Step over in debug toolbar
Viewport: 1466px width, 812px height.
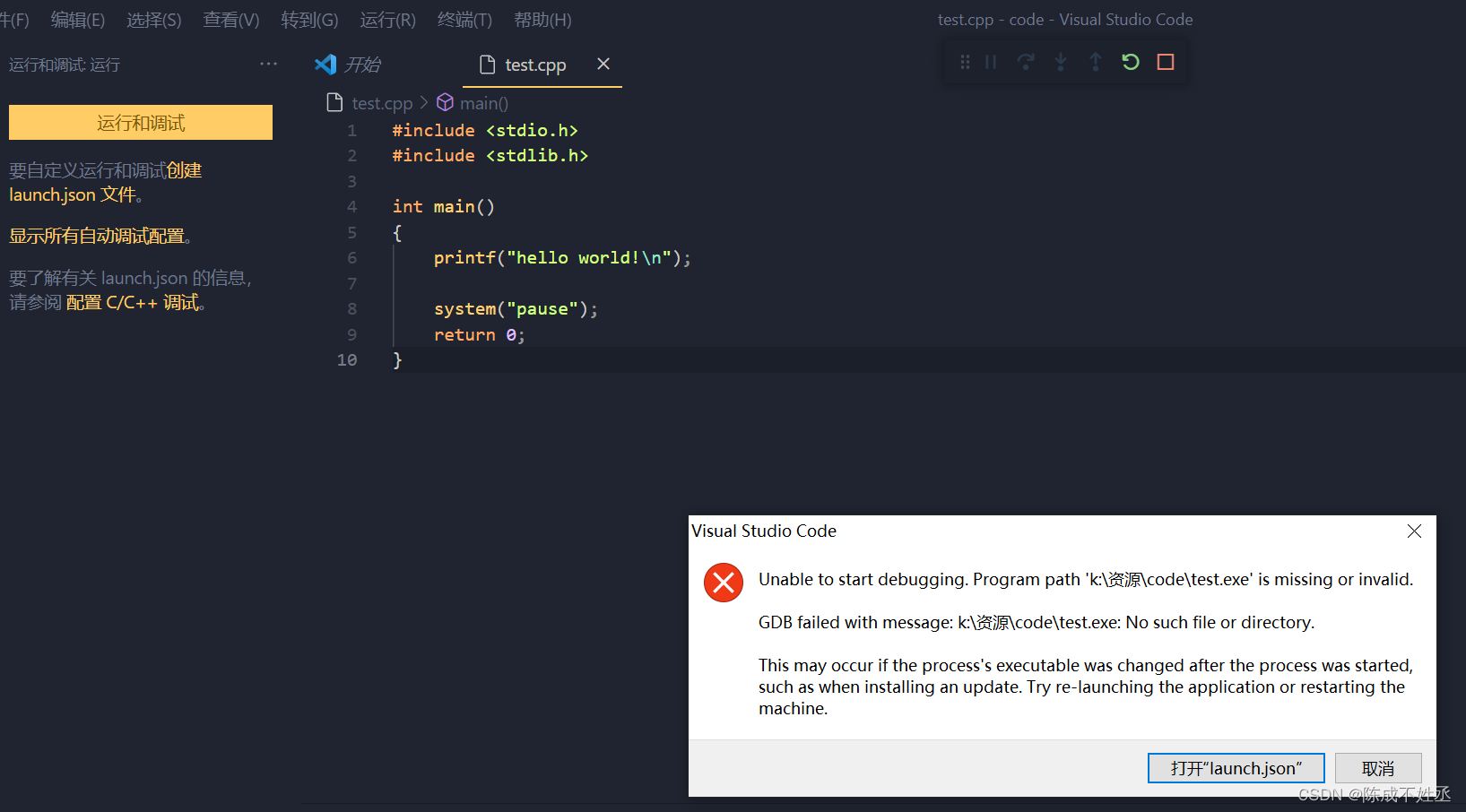tap(1026, 62)
